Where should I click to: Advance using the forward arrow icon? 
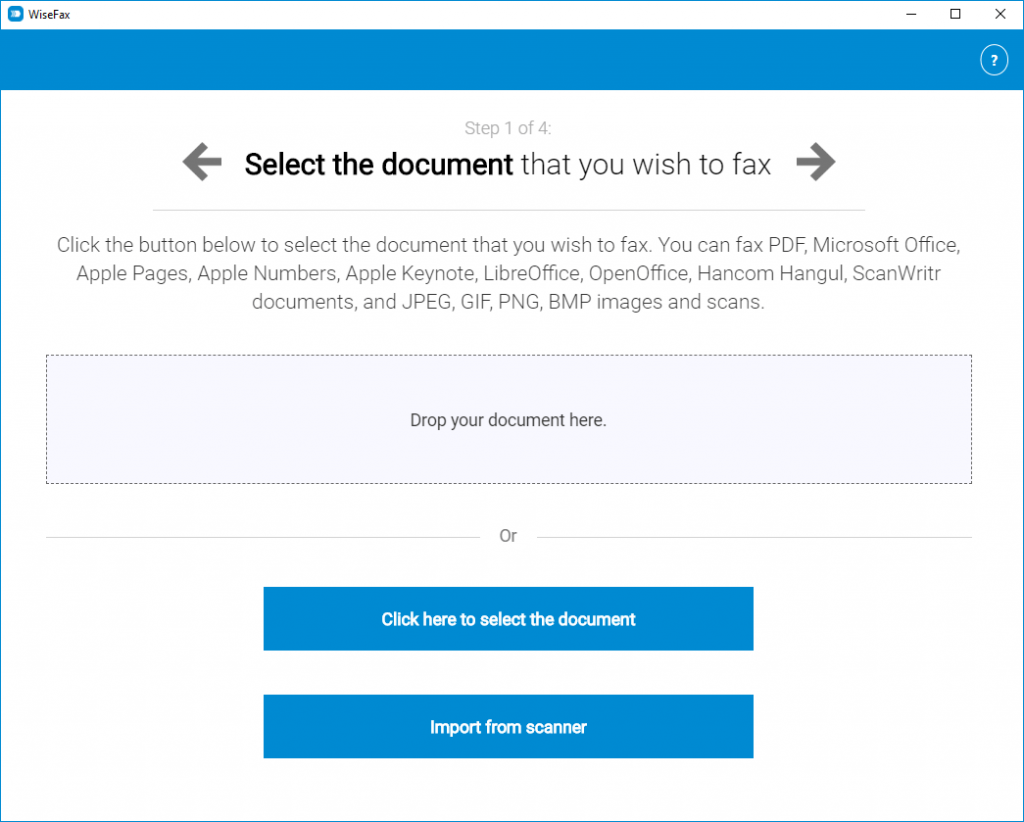click(815, 162)
